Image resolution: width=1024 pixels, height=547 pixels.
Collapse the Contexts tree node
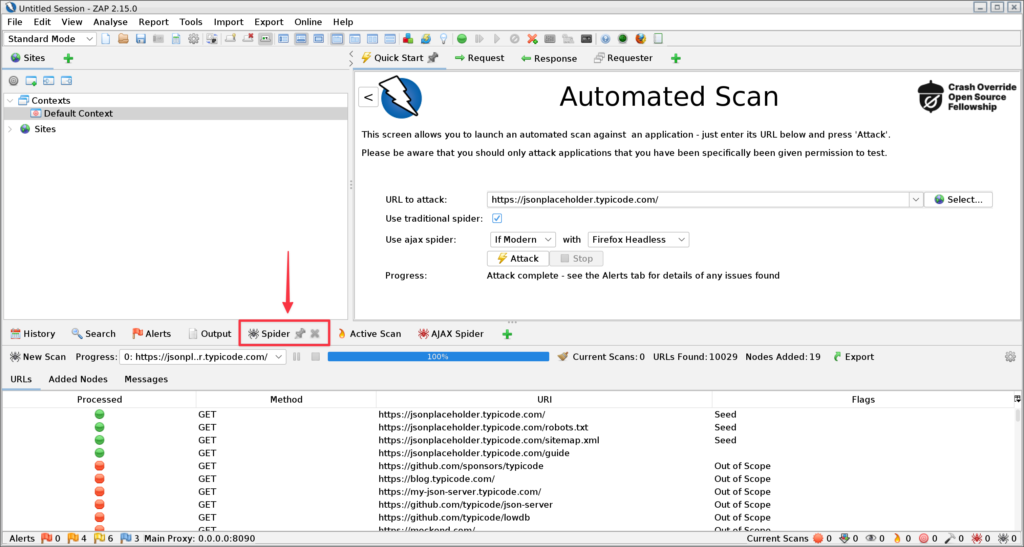click(x=10, y=101)
